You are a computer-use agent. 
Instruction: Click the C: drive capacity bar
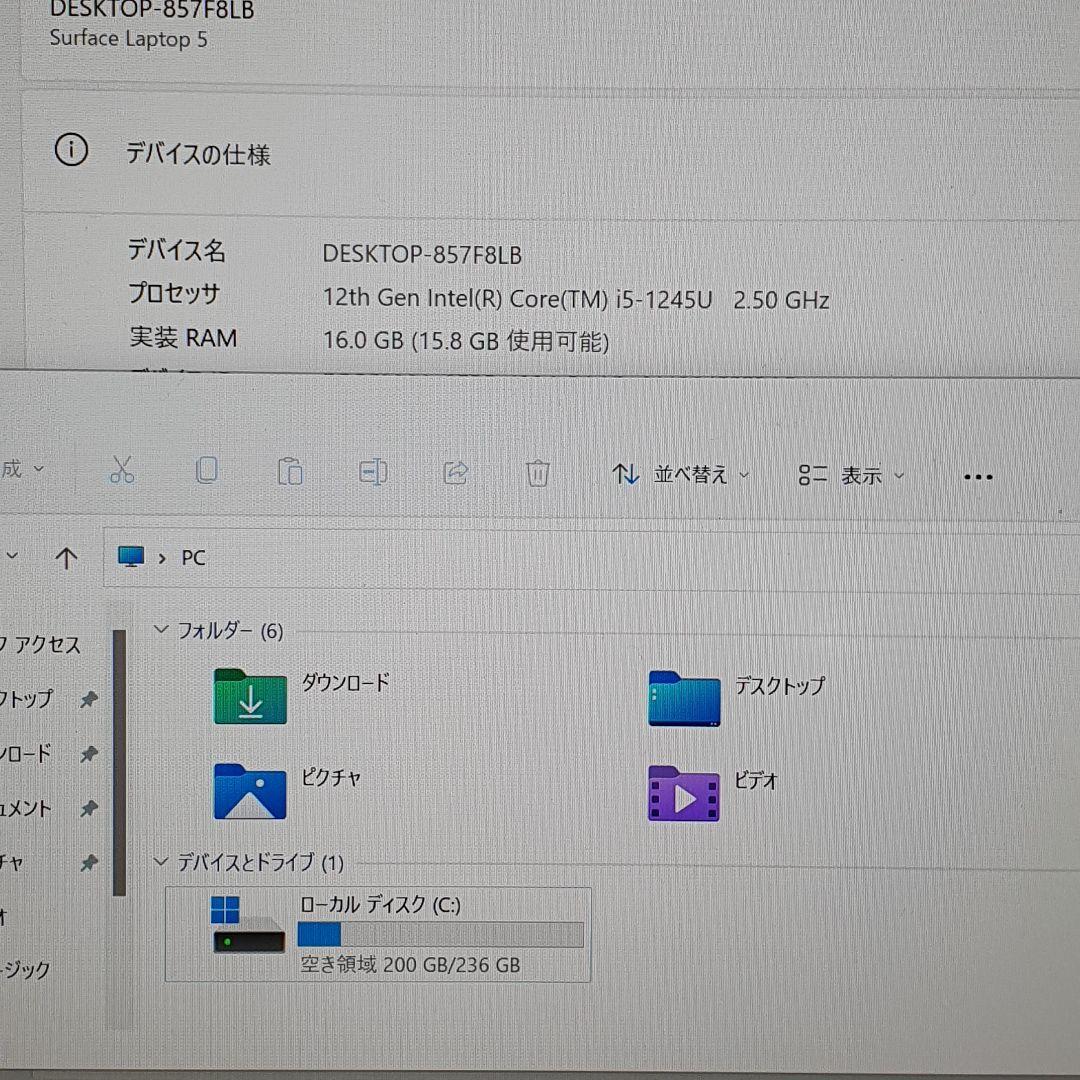[440, 934]
